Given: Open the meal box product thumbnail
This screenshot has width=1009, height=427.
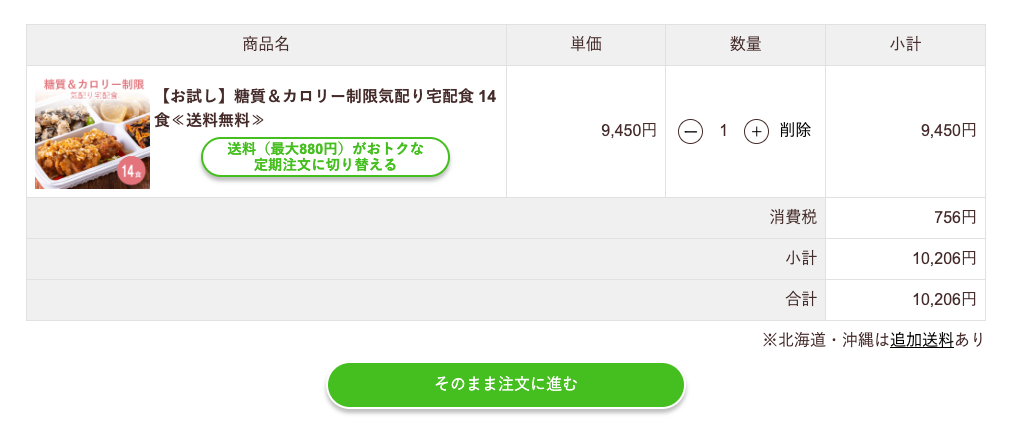Looking at the screenshot, I should (93, 132).
